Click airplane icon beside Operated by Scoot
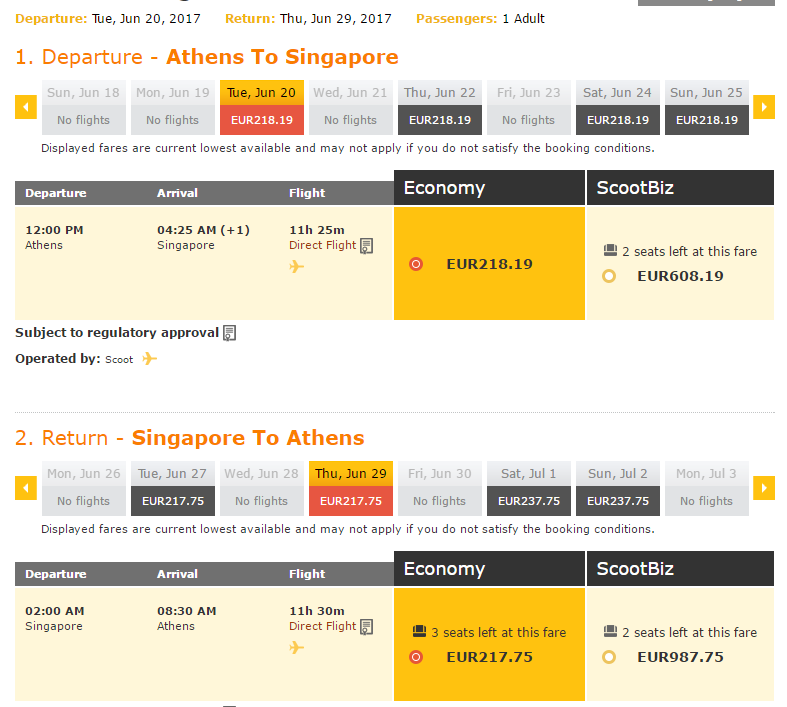 click(150, 359)
